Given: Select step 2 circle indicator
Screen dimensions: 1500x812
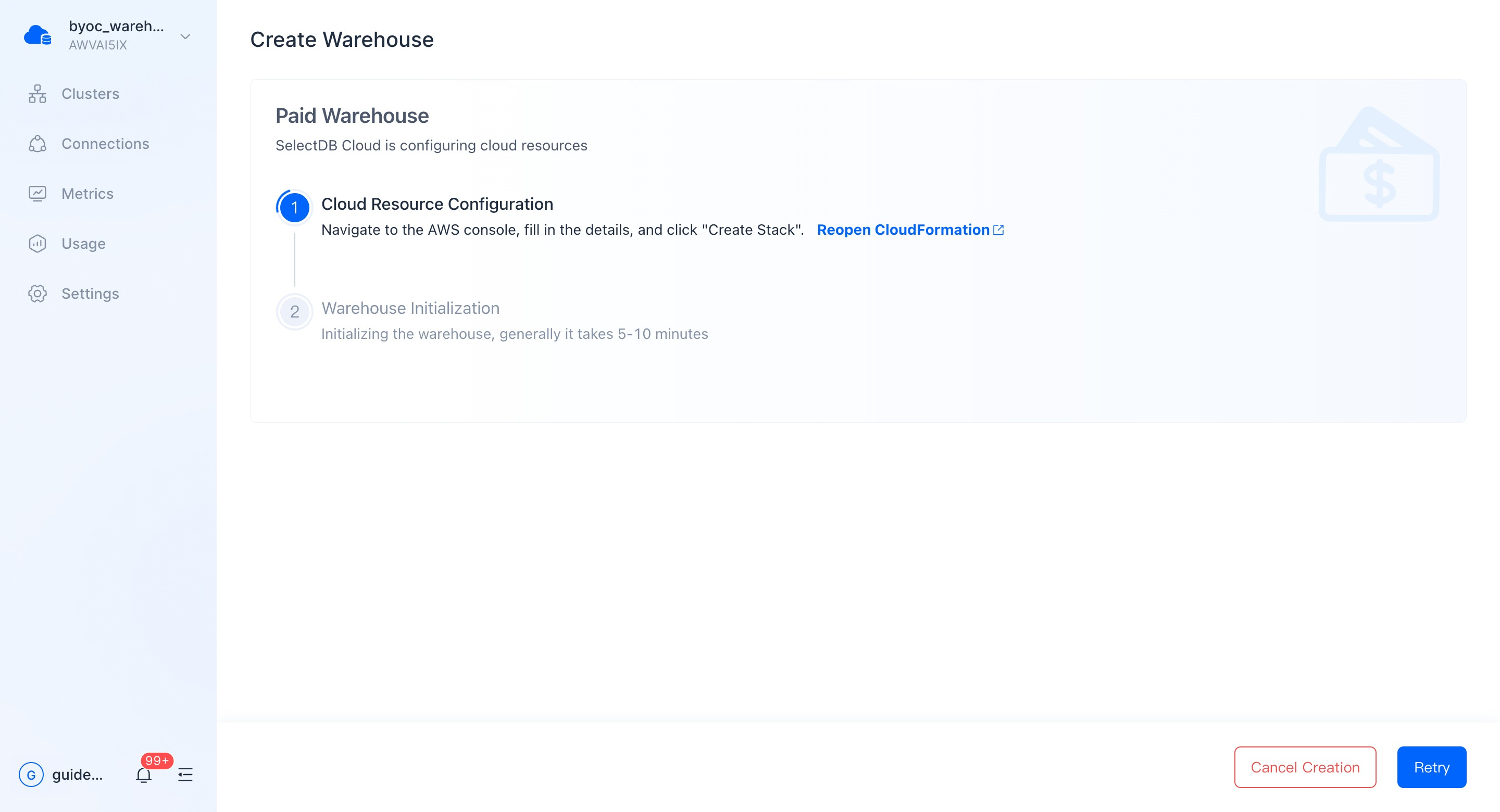Looking at the screenshot, I should pyautogui.click(x=295, y=311).
